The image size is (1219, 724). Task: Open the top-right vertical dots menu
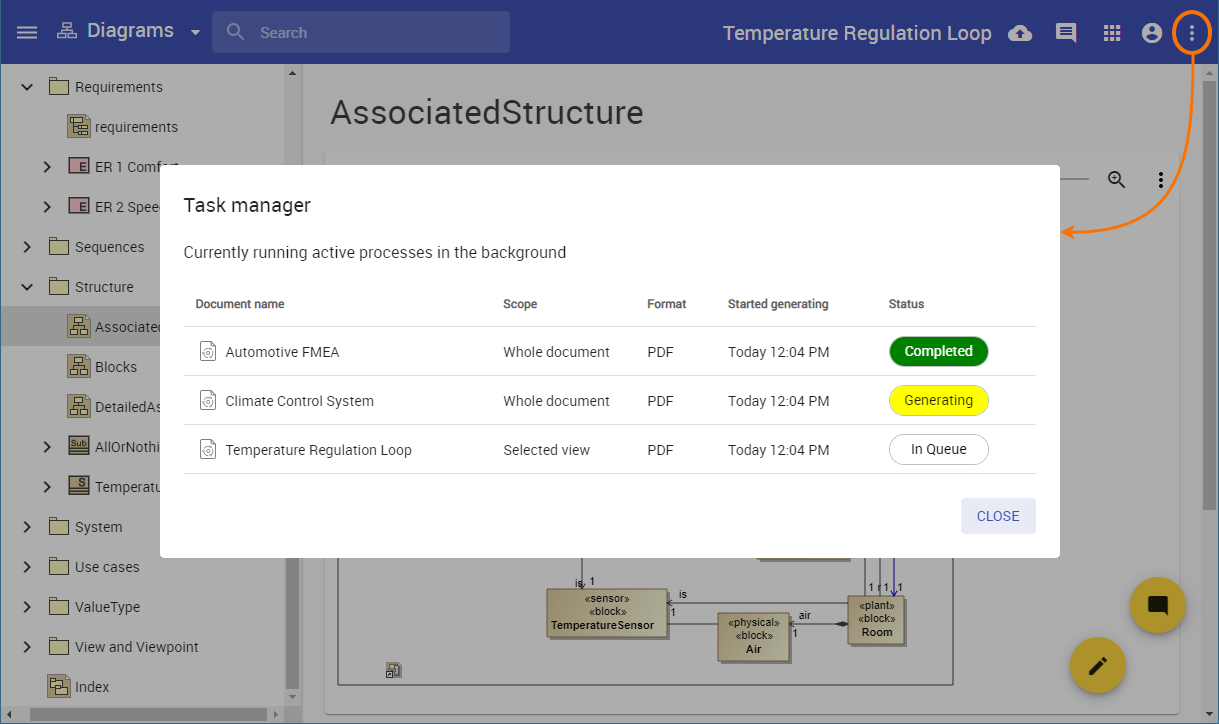[x=1191, y=33]
